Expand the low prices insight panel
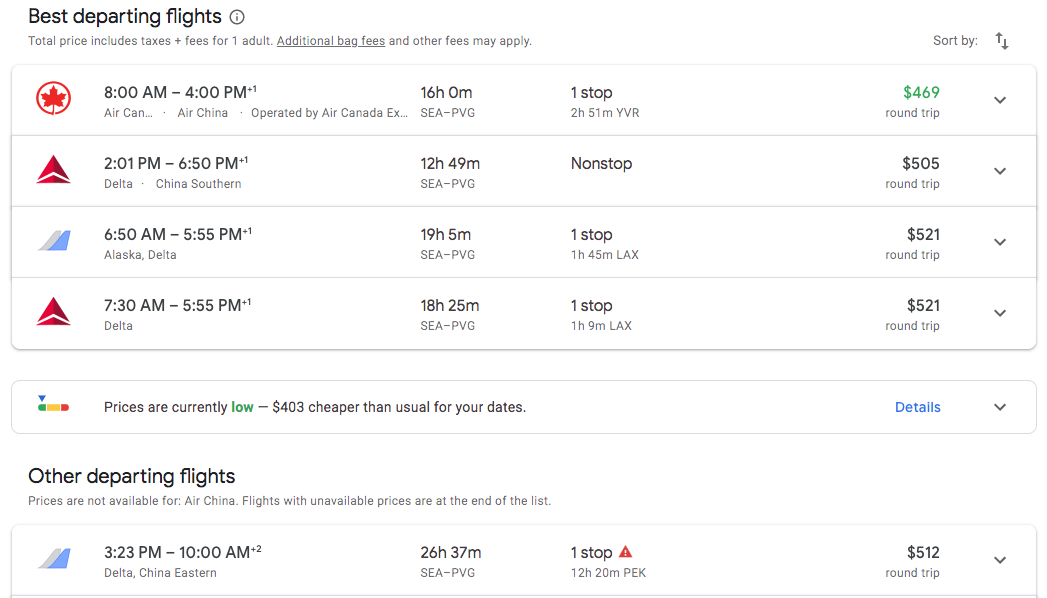This screenshot has width=1047, height=598. 1000,407
